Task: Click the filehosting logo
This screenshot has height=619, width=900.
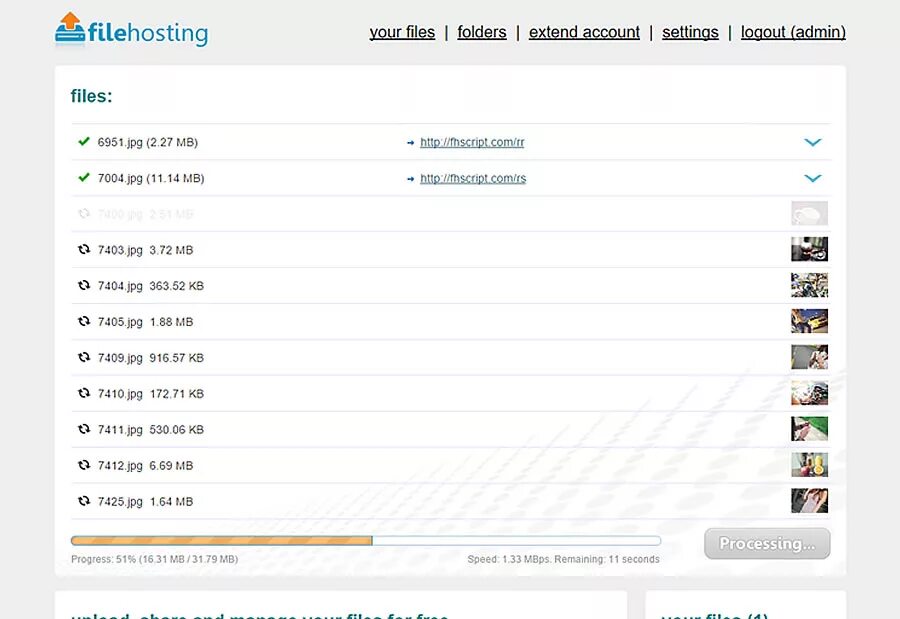Action: [x=131, y=30]
